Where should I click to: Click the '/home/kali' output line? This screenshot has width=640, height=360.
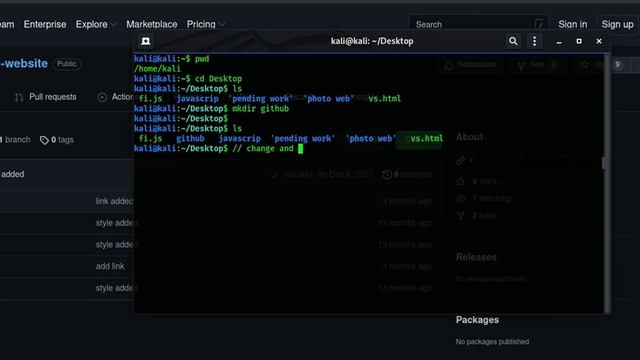157,69
